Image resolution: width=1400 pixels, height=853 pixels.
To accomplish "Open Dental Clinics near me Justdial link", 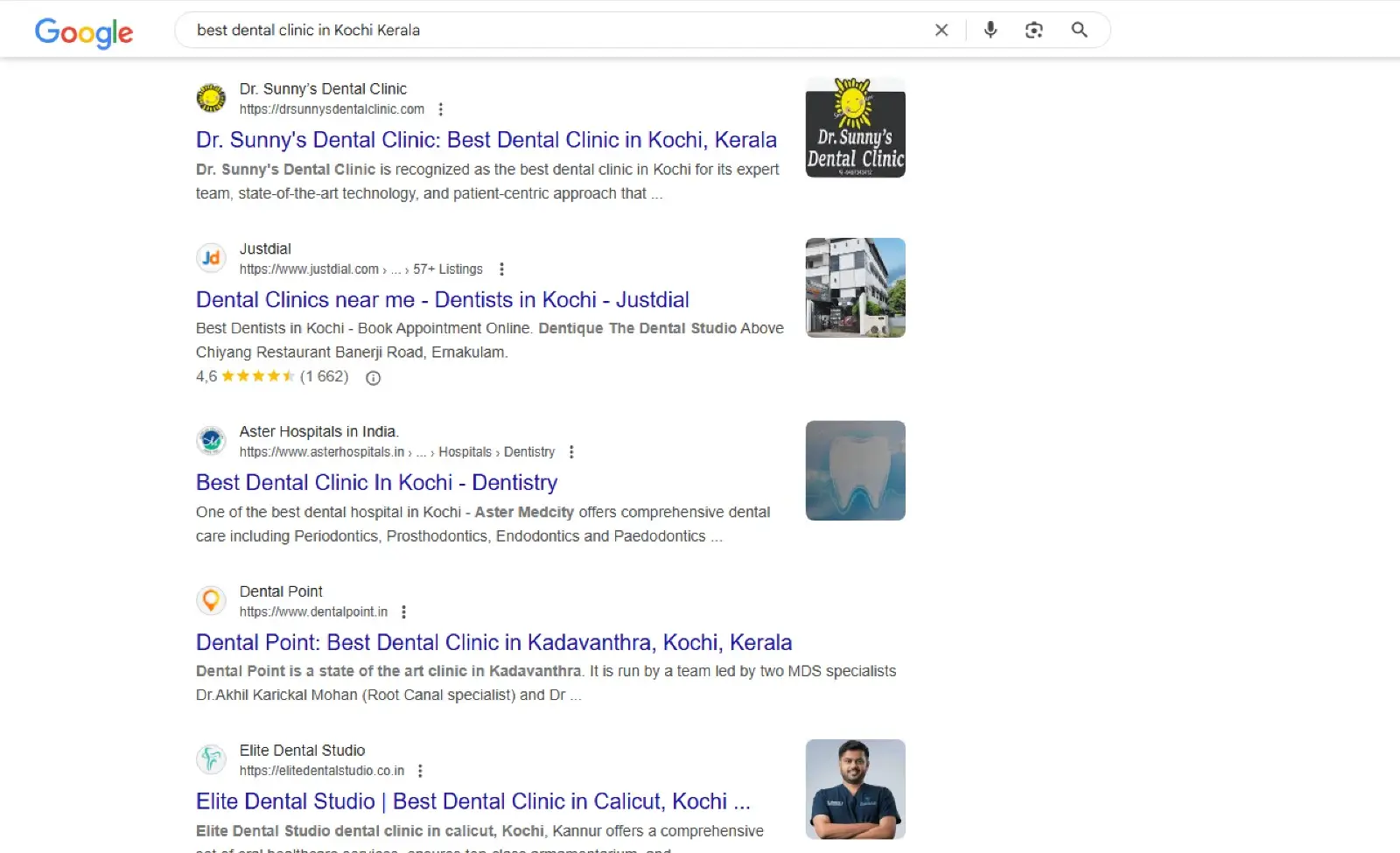I will click(443, 300).
